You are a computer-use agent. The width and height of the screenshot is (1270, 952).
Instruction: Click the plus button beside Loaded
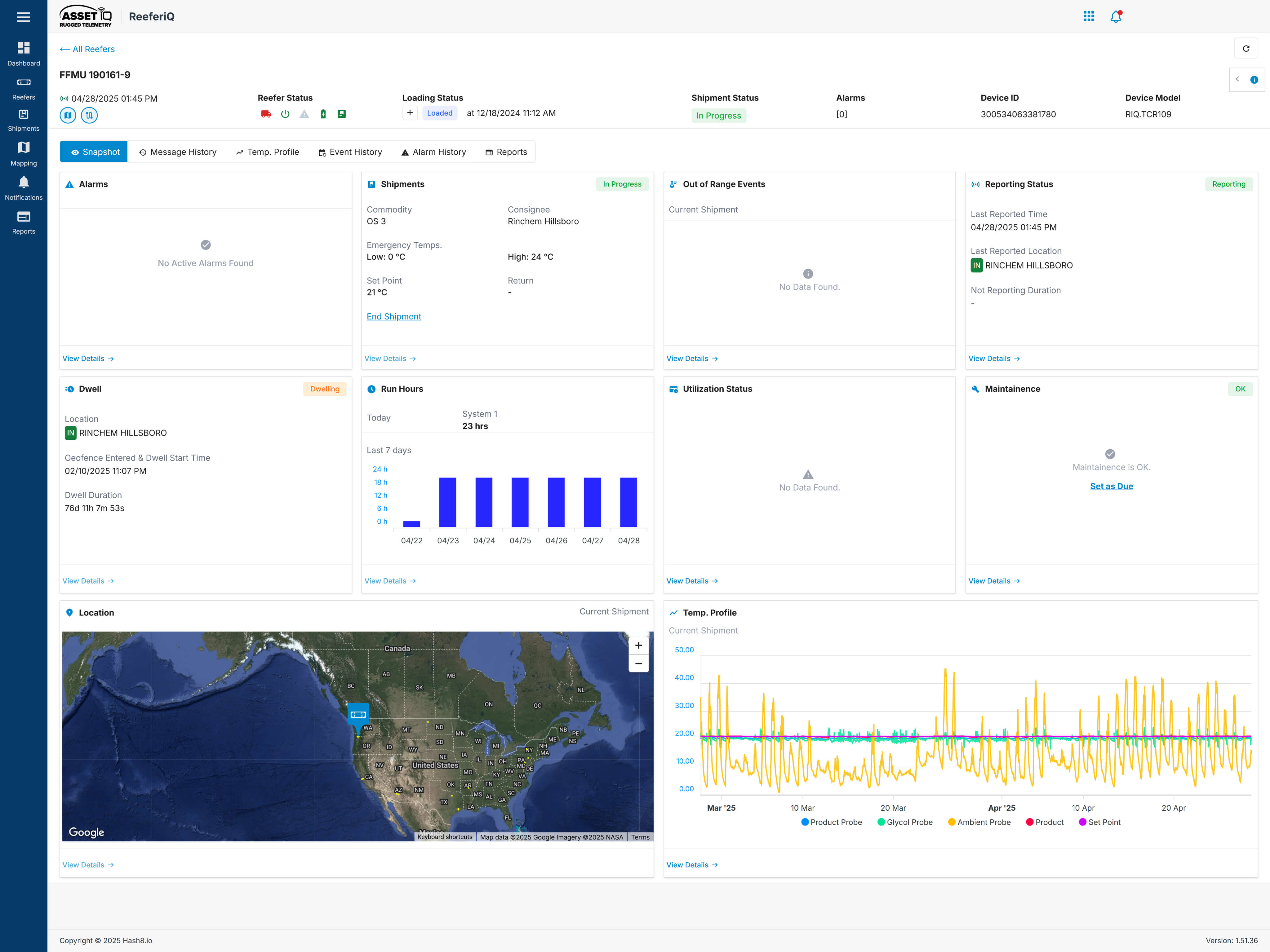[410, 113]
